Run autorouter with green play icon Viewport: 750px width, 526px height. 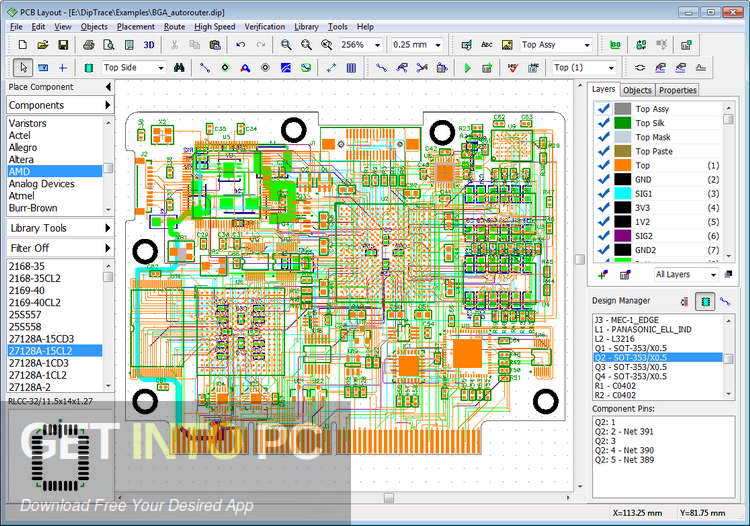(x=467, y=68)
